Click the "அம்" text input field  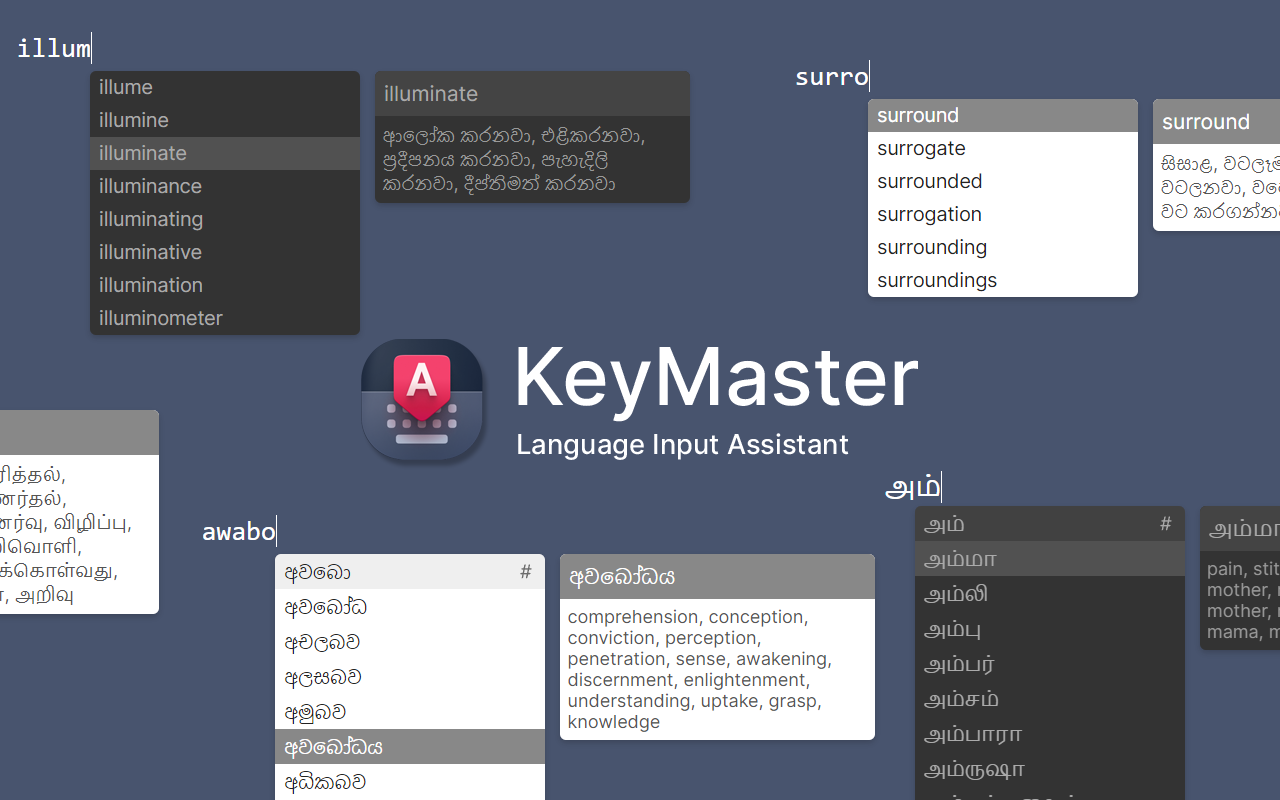(912, 487)
